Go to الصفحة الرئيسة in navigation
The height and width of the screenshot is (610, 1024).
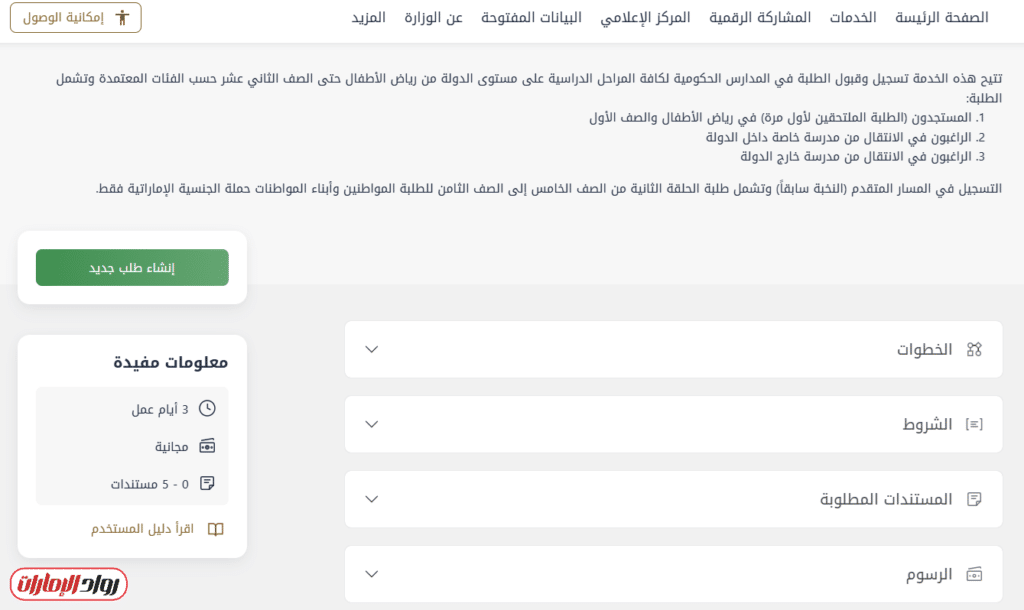(x=941, y=18)
